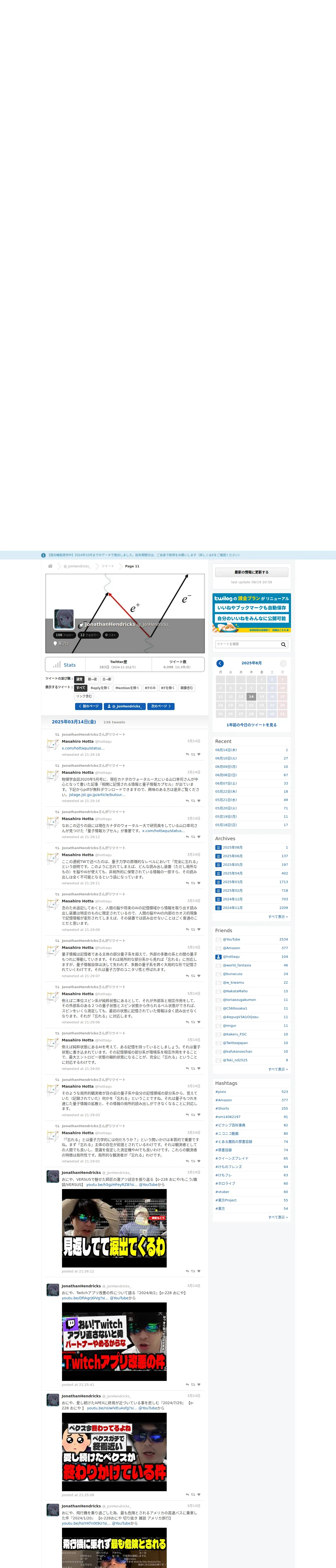Toggle Mentionを除く filter

point(127,688)
